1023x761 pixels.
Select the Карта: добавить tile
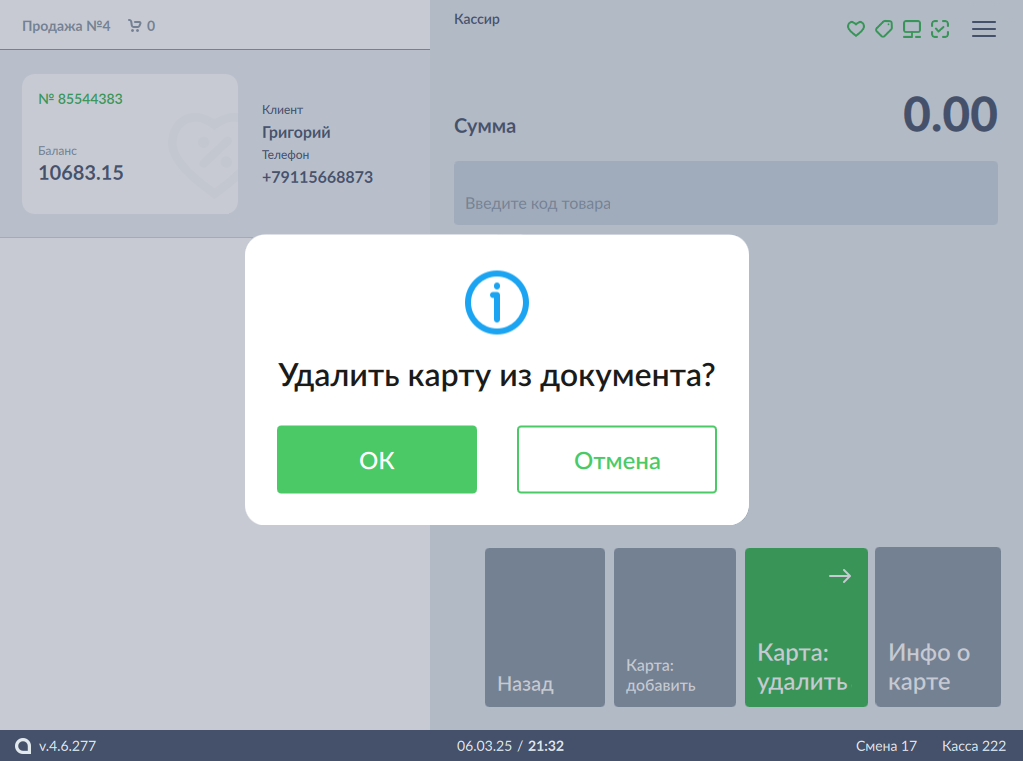pyautogui.click(x=673, y=627)
